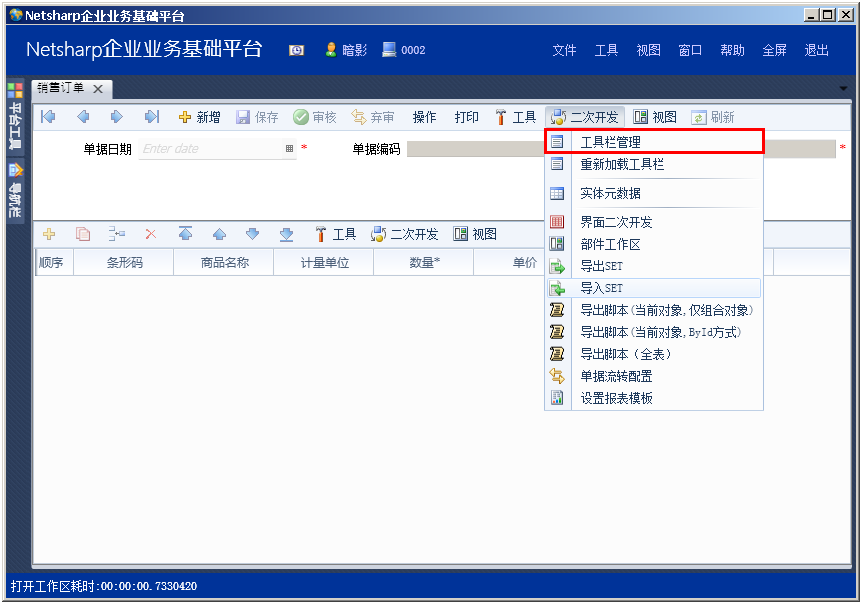Open the date picker calendar icon

pyautogui.click(x=289, y=148)
